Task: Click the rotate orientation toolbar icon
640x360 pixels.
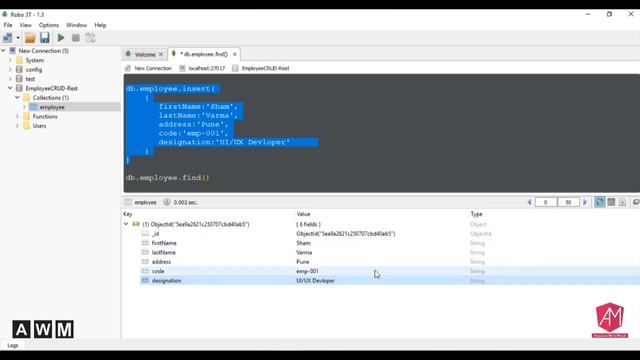Action: click(x=90, y=38)
